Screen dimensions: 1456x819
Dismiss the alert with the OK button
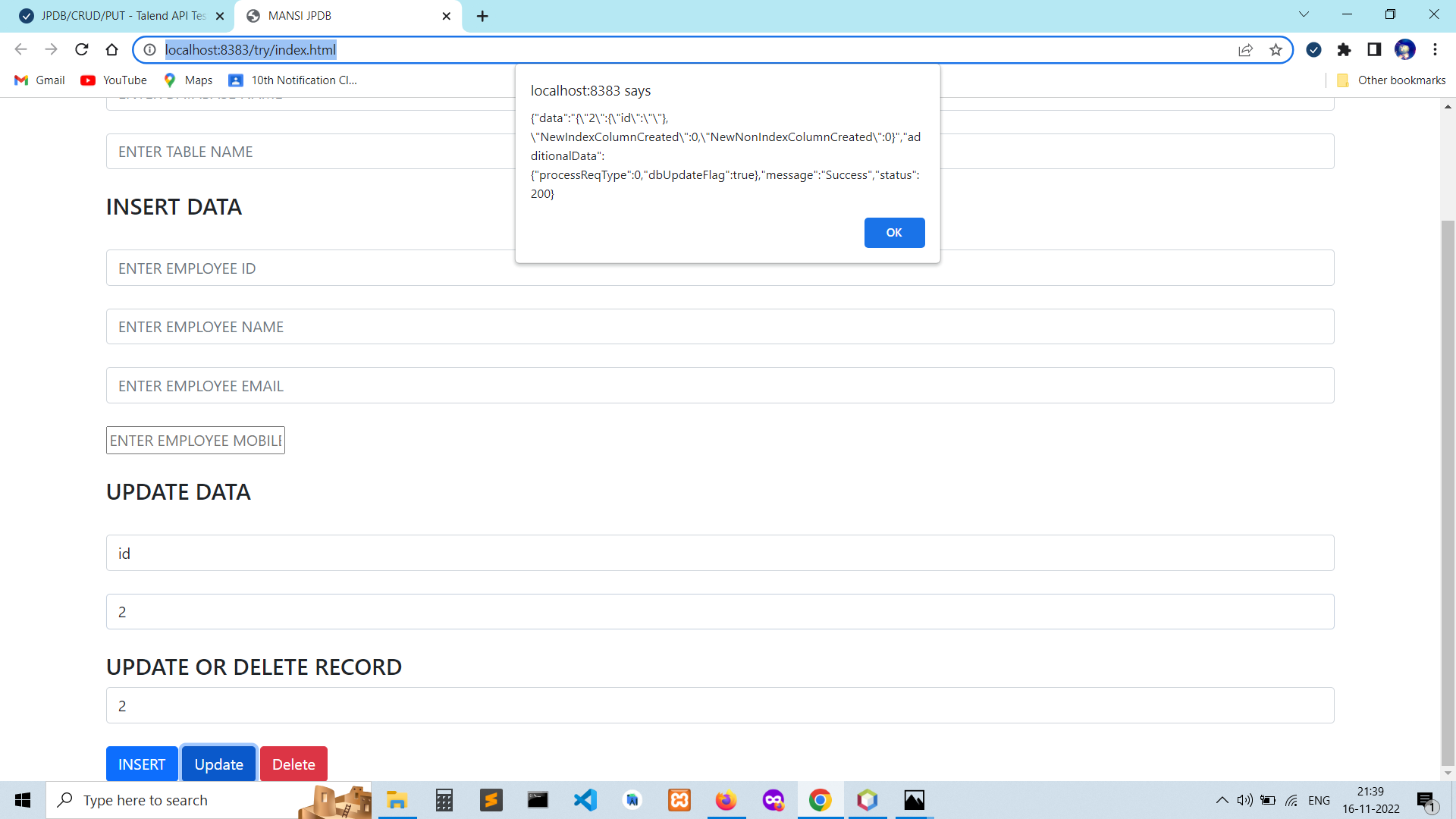point(894,233)
